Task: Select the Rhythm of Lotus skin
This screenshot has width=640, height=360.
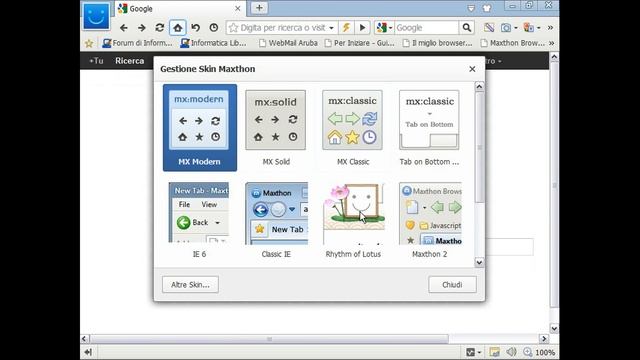Action: [x=353, y=220]
